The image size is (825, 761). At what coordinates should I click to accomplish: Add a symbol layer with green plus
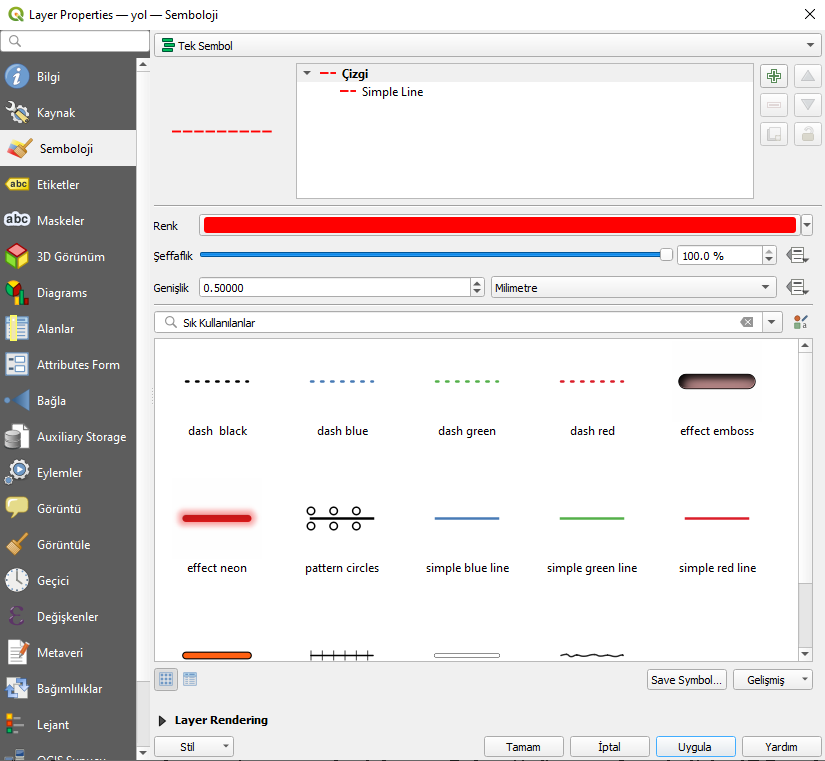click(773, 76)
